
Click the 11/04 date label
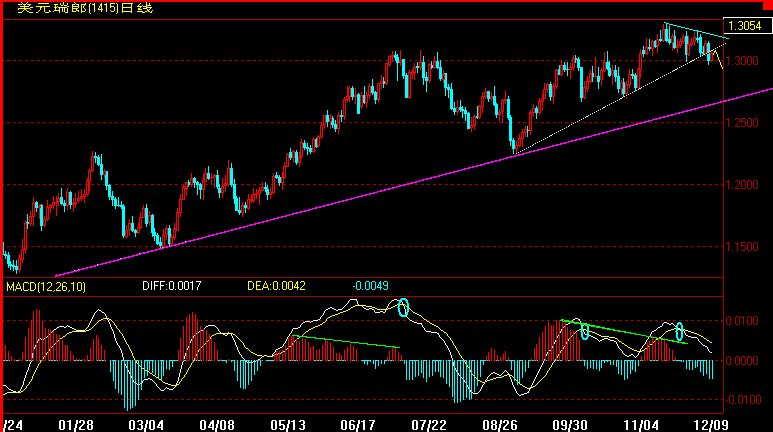pyautogui.click(x=640, y=425)
